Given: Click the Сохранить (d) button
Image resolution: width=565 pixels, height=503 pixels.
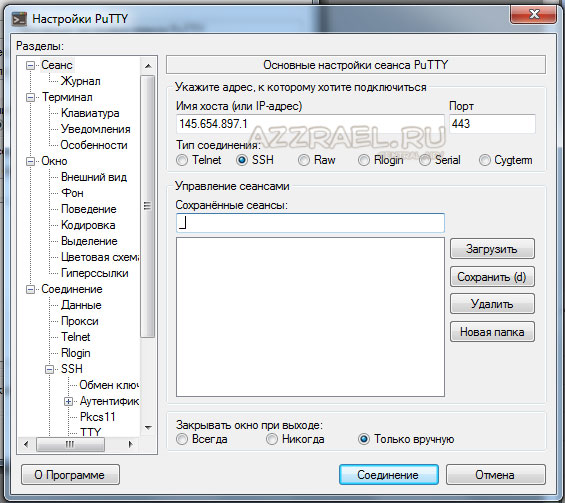Looking at the screenshot, I should (492, 277).
